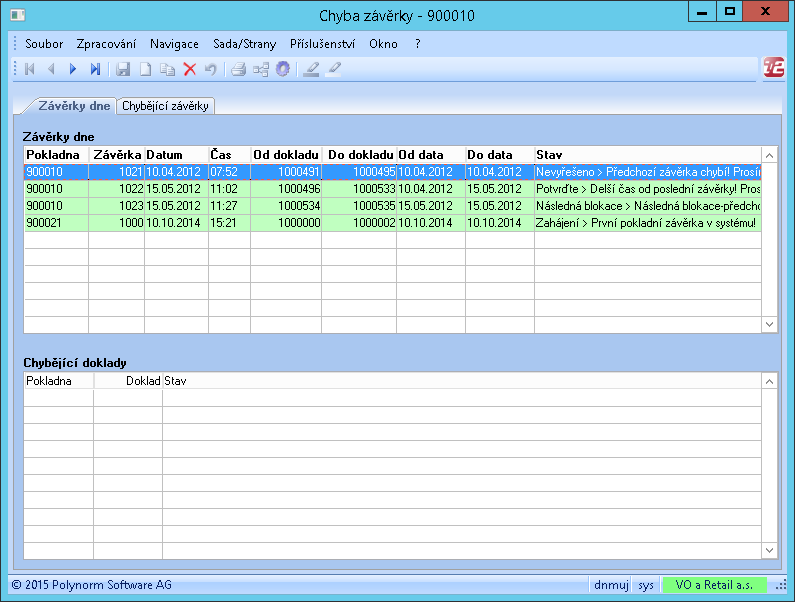Image resolution: width=795 pixels, height=602 pixels.
Task: Go to the next record
Action: pos(73,69)
